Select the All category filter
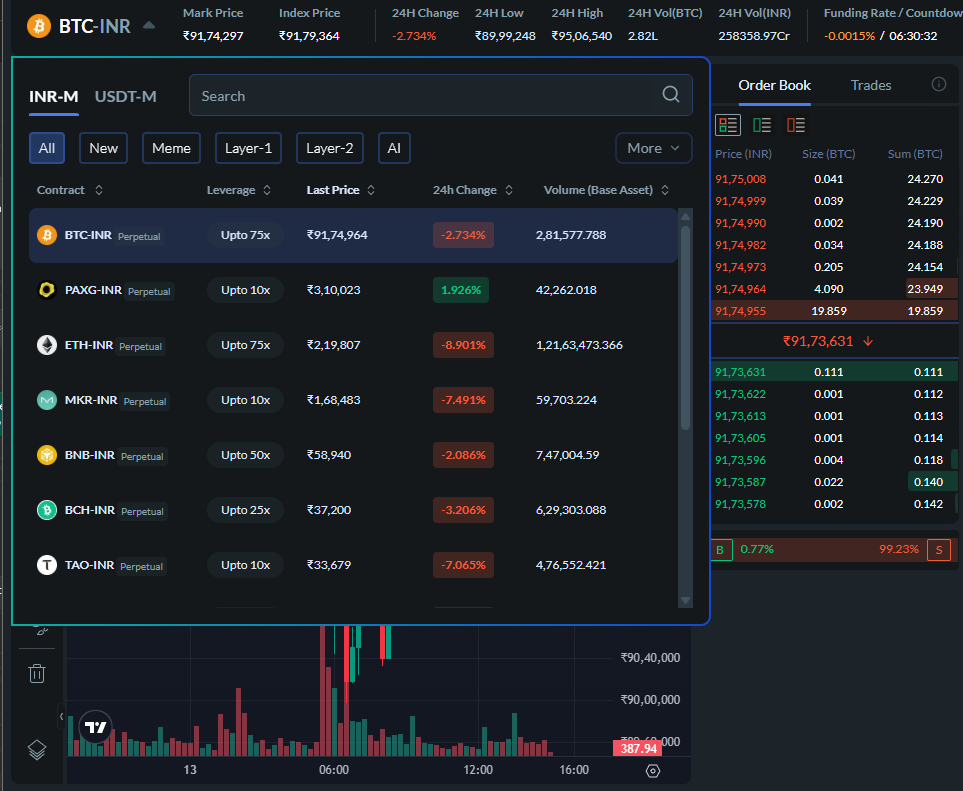 47,148
